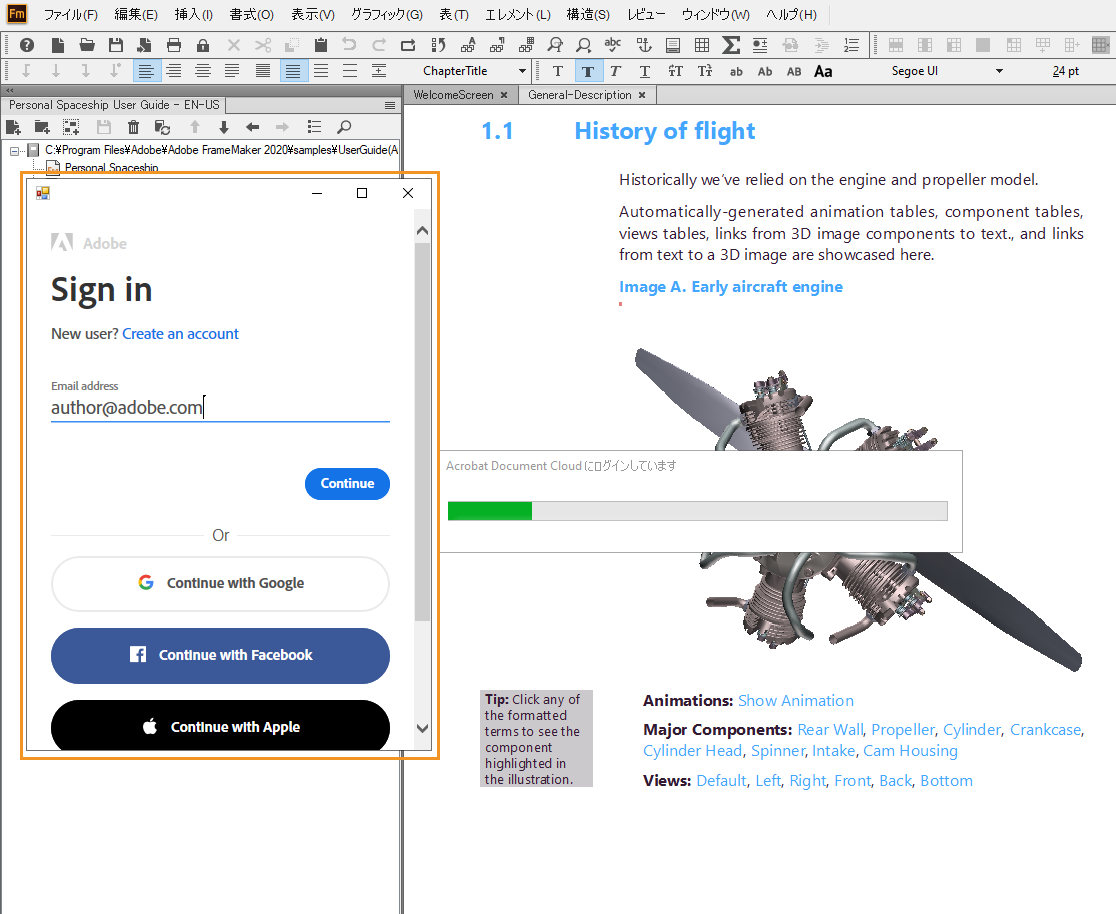Toggle italic text formatting

615,71
